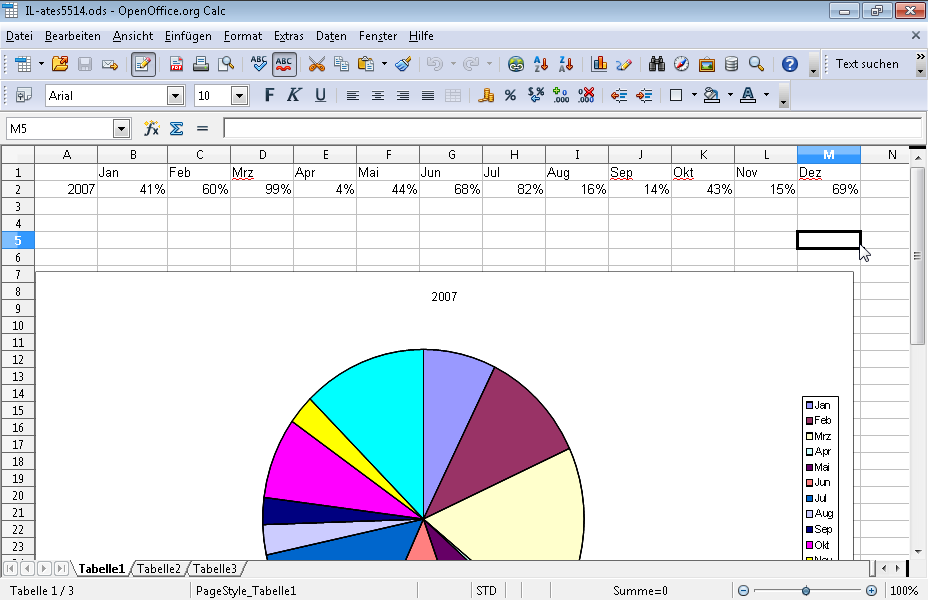Click the Function equals button
This screenshot has height=600, width=928.
(x=202, y=128)
